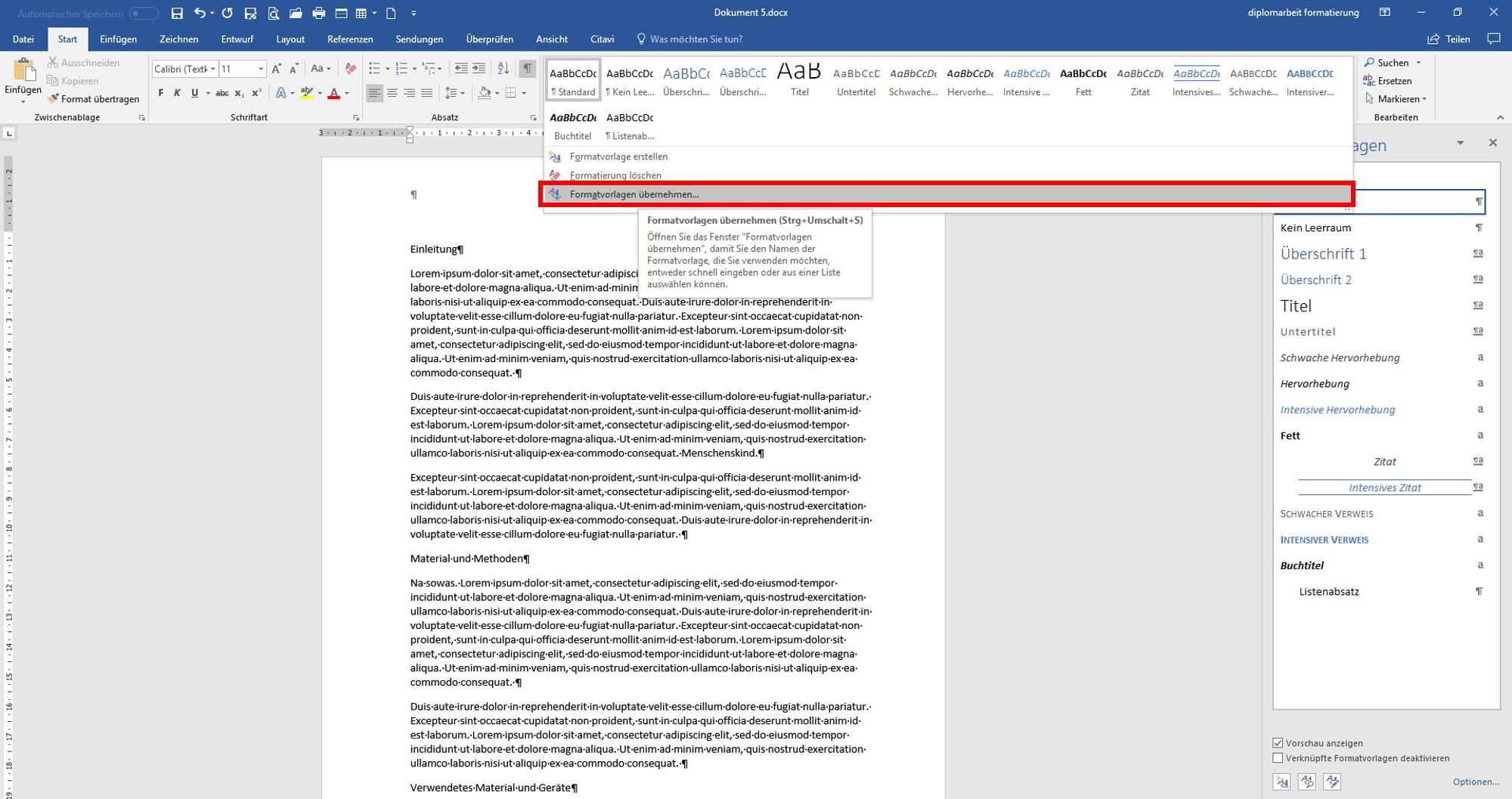The image size is (1512, 799).
Task: Click the Open folder icon
Action: 296,13
